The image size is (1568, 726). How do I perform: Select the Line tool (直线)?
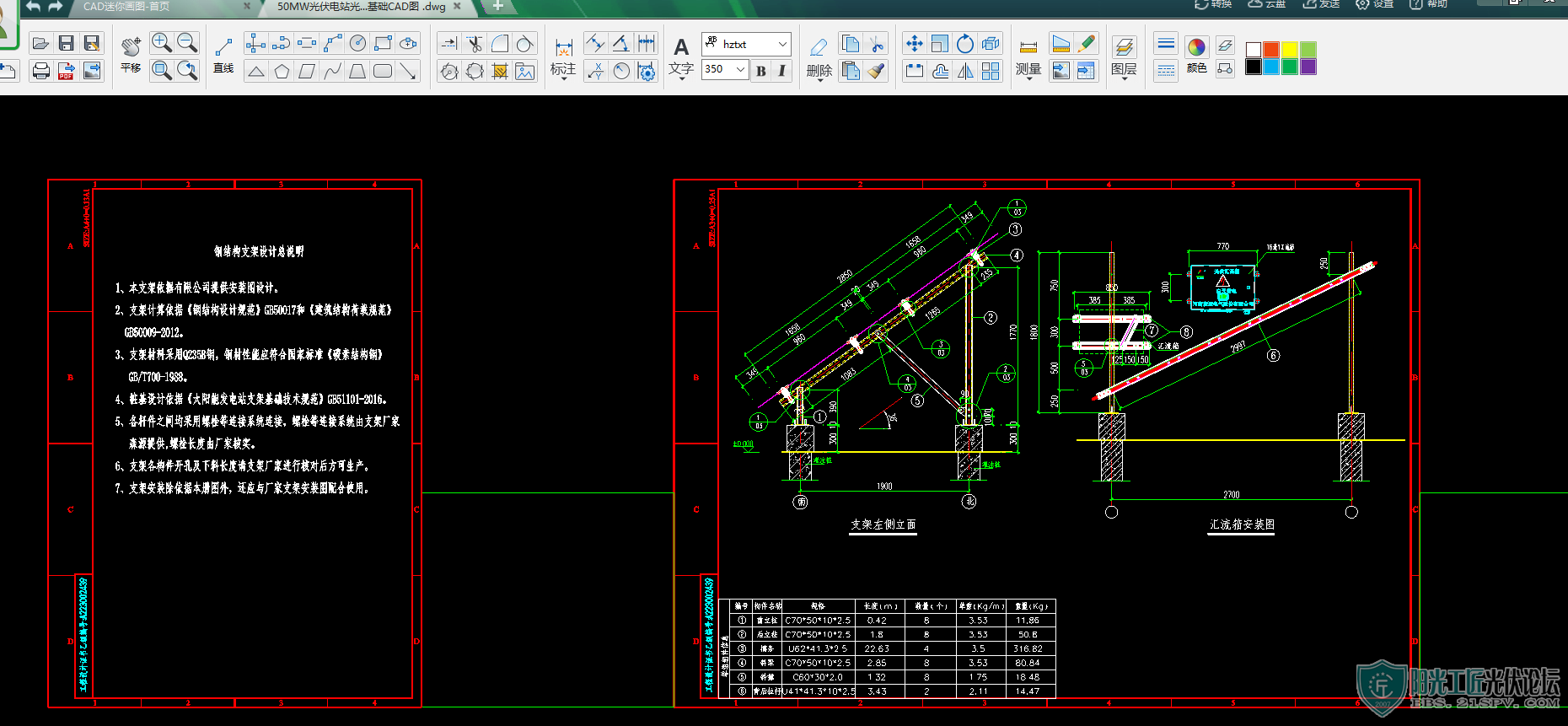(x=223, y=55)
